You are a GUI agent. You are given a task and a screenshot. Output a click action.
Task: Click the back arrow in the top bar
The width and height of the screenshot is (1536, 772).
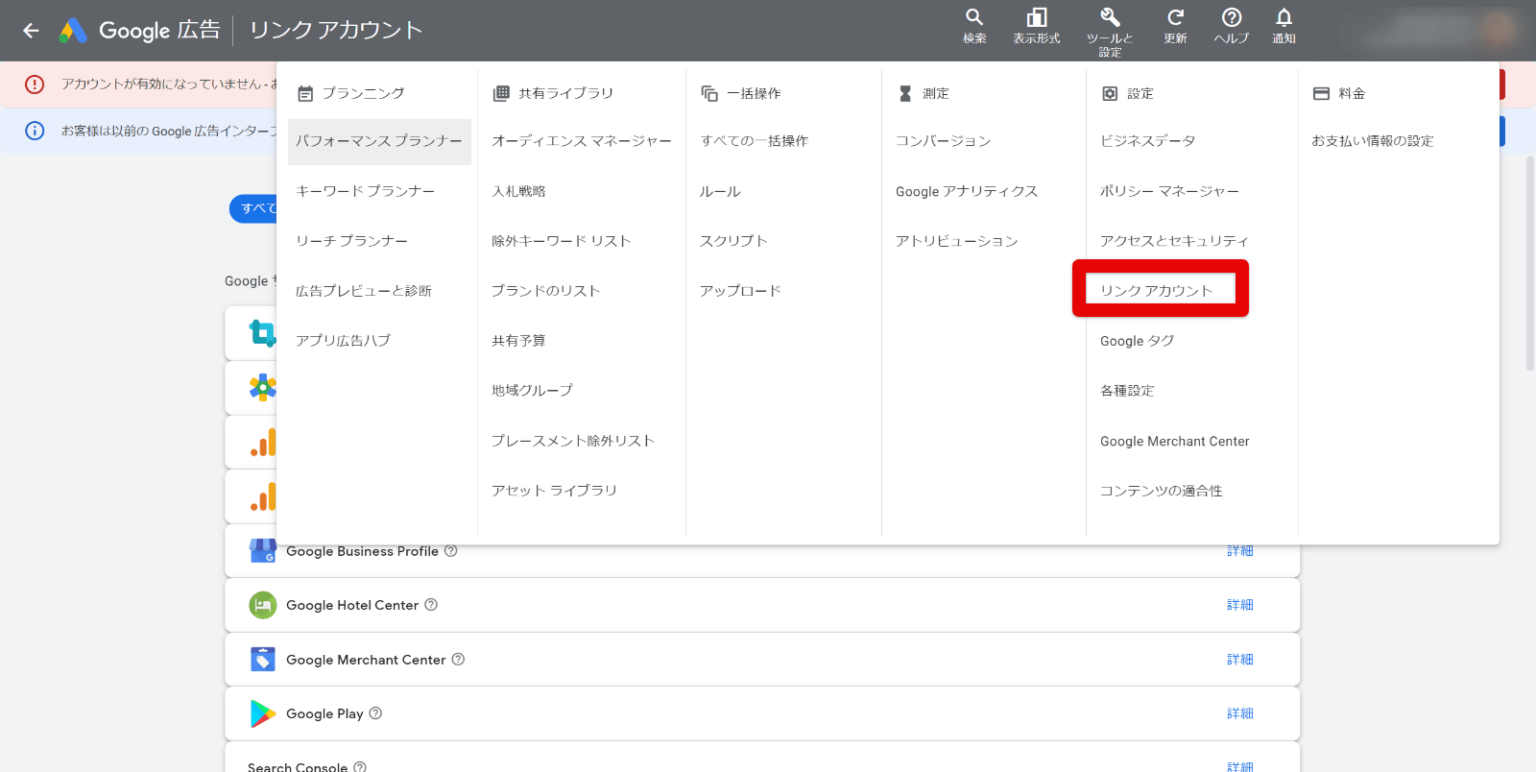point(30,30)
